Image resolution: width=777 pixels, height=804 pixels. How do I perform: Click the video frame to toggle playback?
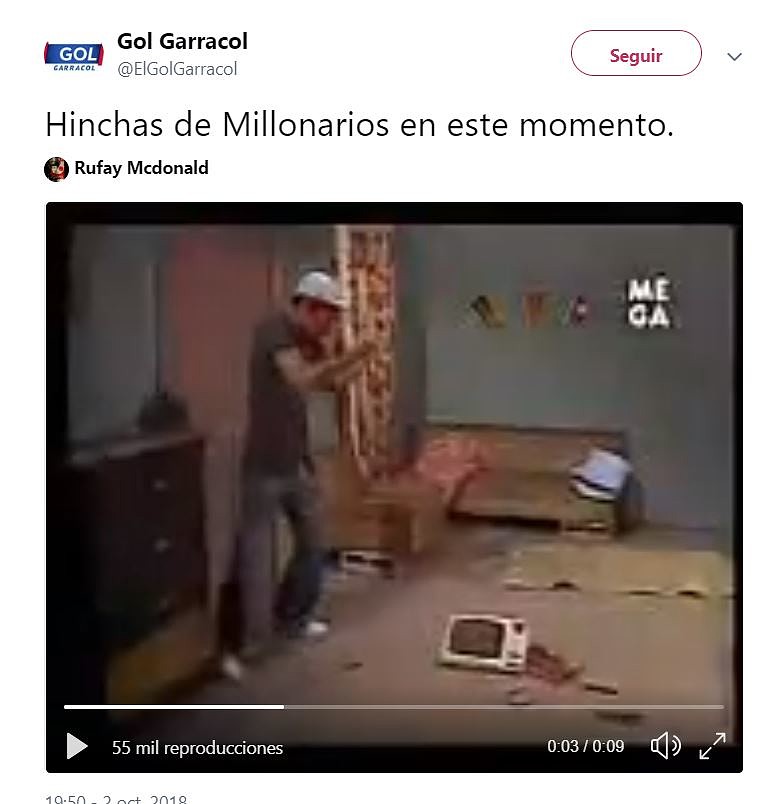[394, 451]
